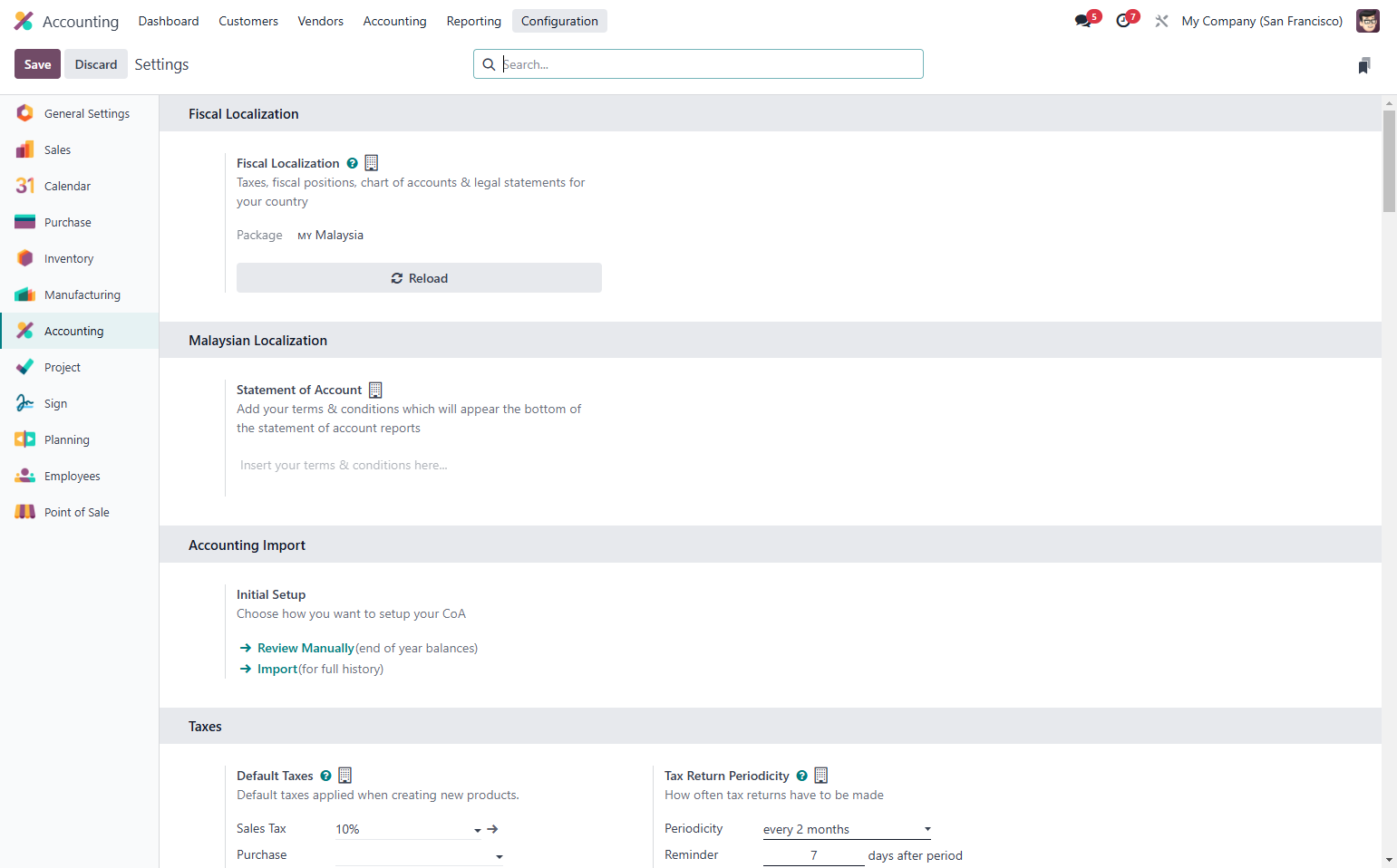Open the Customers menu
This screenshot has width=1397, height=868.
[x=248, y=21]
